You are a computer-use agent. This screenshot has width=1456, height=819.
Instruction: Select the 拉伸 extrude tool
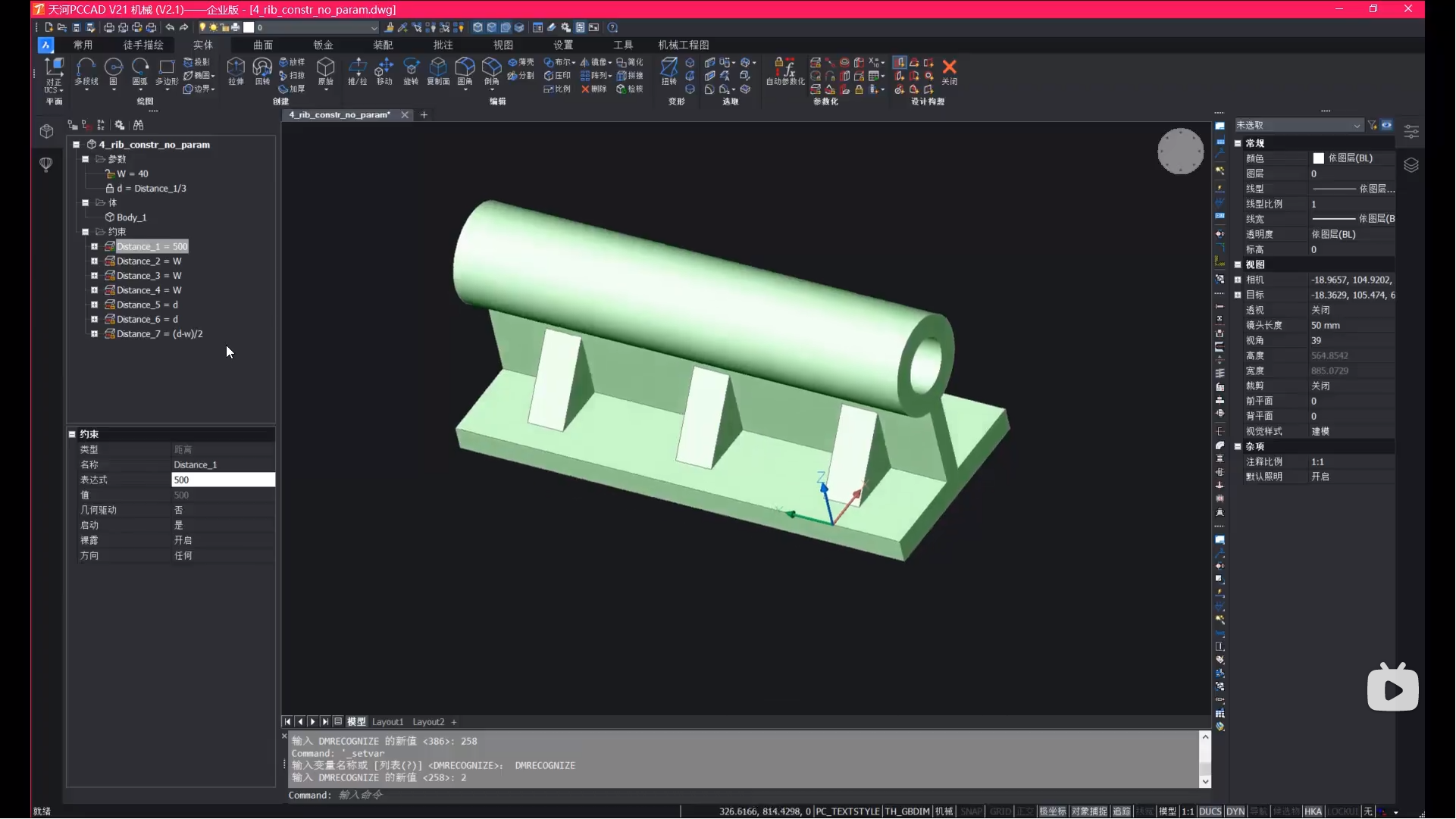(x=236, y=71)
